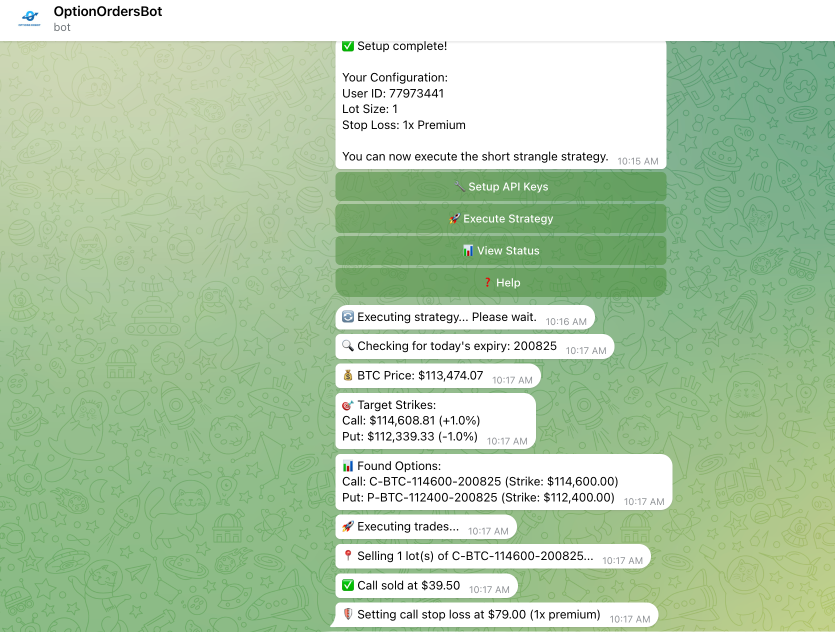Select the User ID: 77973441 line
Screen dimensions: 835x632
pyautogui.click(x=393, y=93)
